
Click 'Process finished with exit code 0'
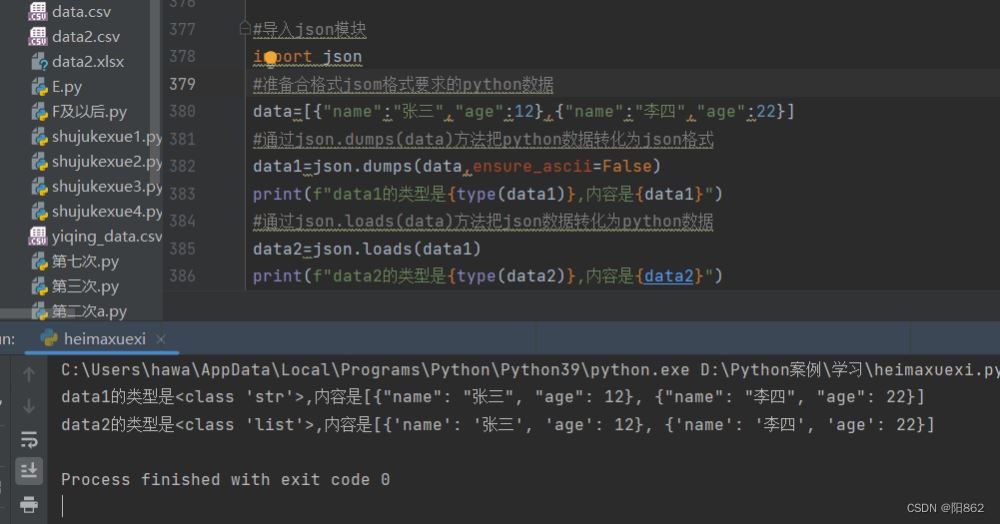225,479
